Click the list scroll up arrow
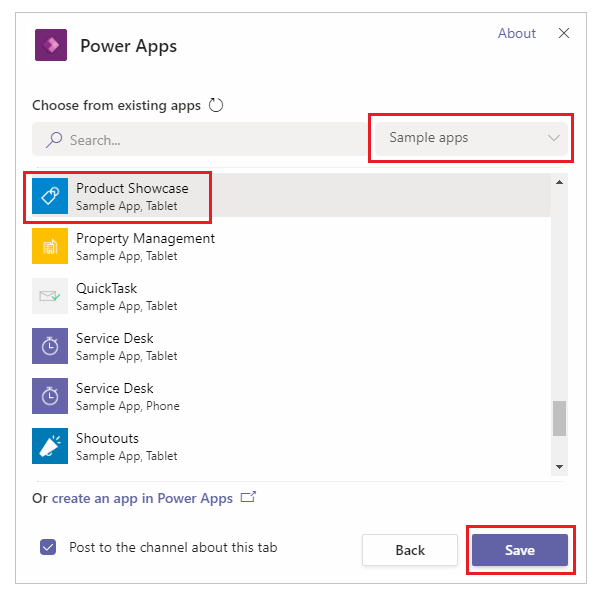The image size is (599, 594). coord(559,183)
